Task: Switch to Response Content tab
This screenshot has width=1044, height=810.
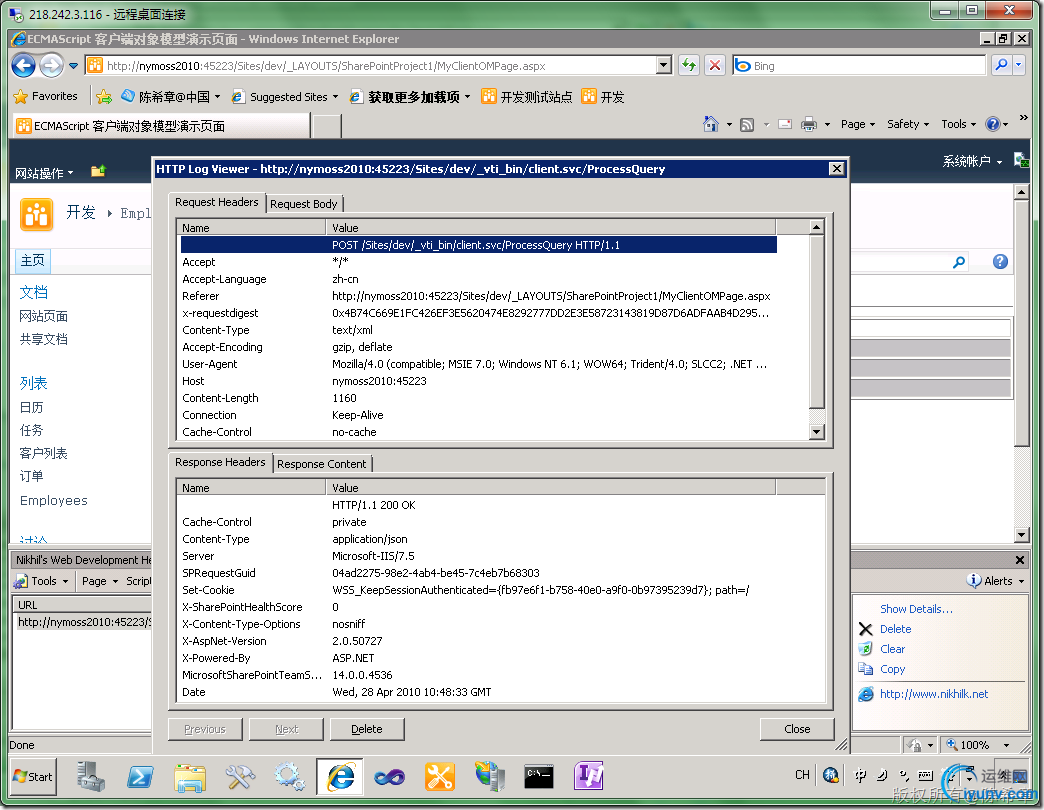Action: (x=322, y=464)
